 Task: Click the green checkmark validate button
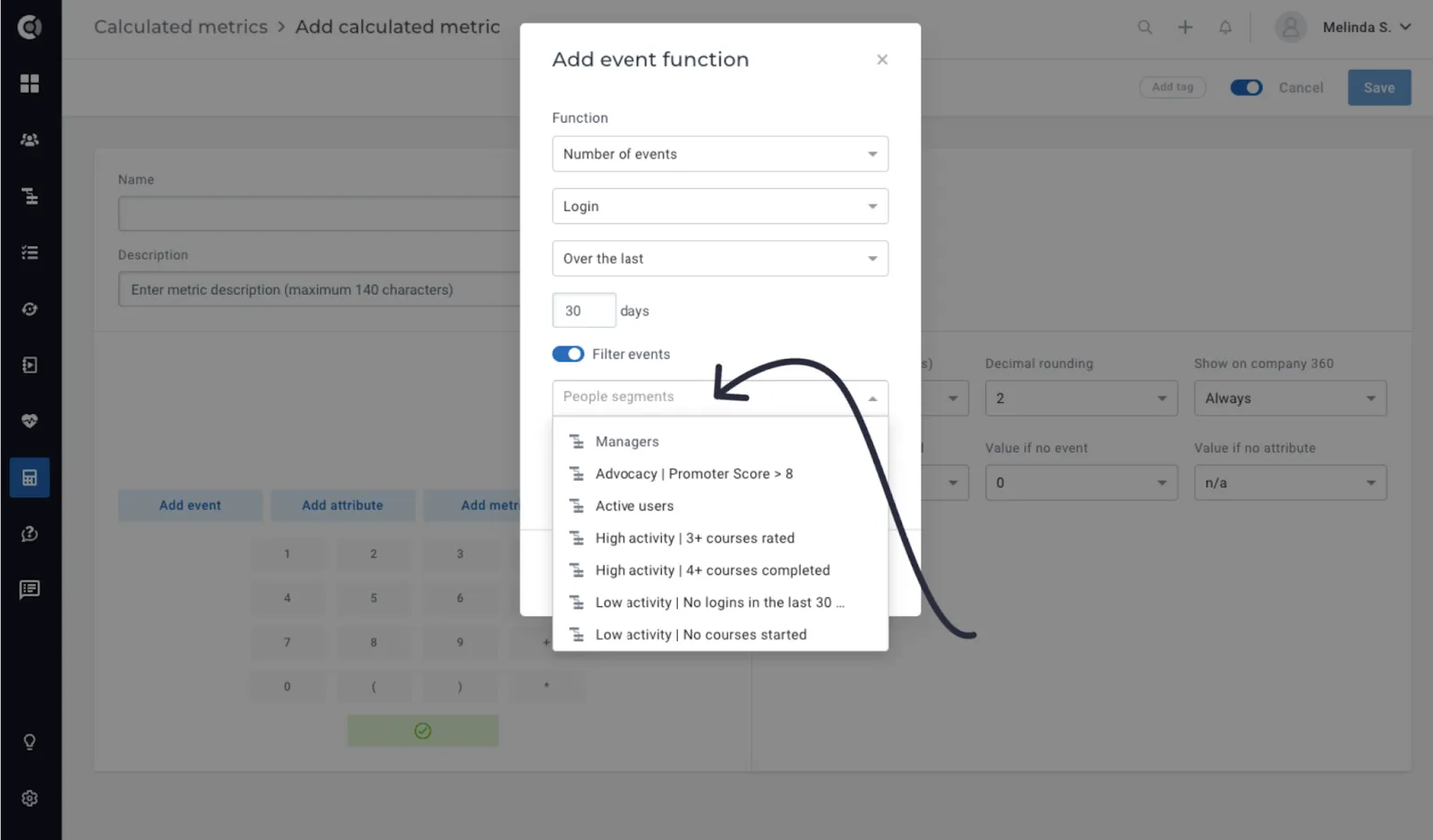tap(423, 731)
